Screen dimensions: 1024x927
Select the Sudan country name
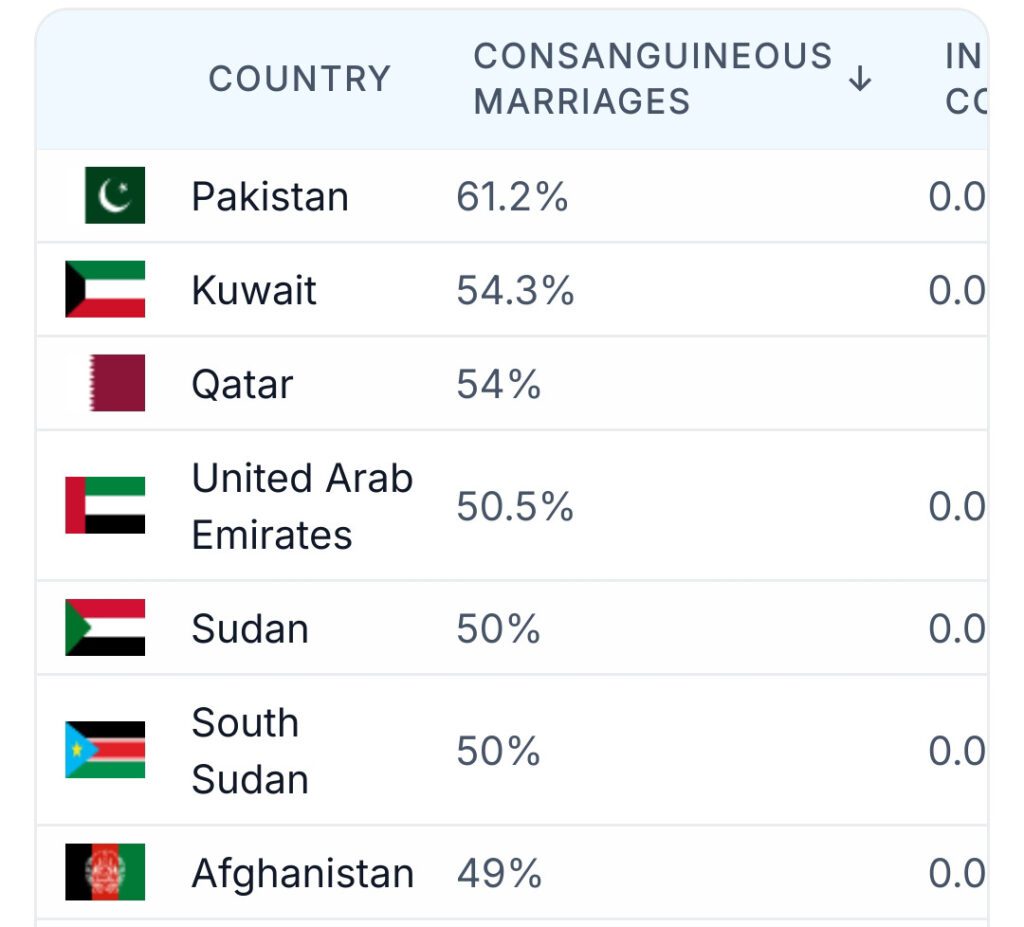tap(250, 629)
